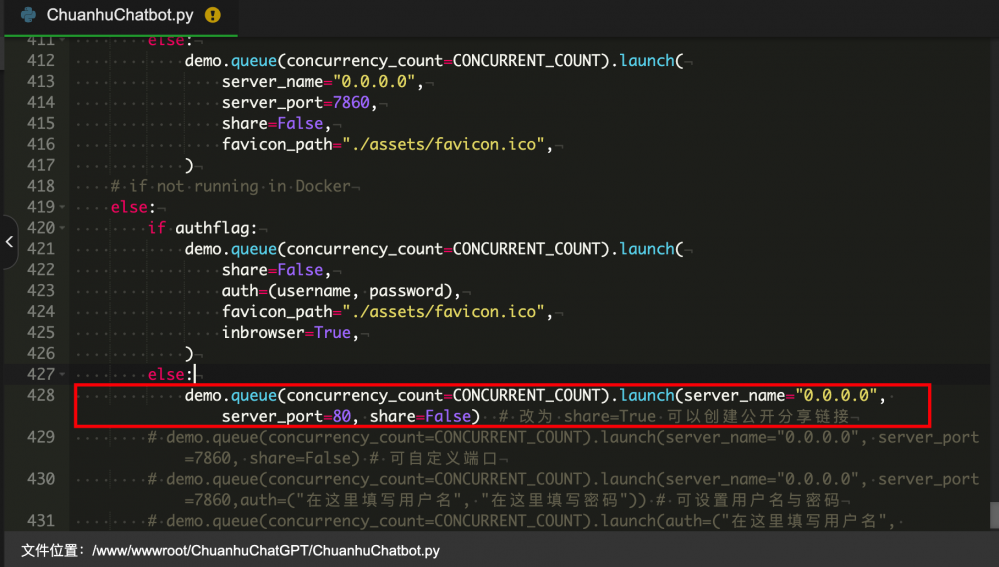The image size is (999, 567).
Task: Click the left sidebar collapse arrow
Action: tap(9, 242)
